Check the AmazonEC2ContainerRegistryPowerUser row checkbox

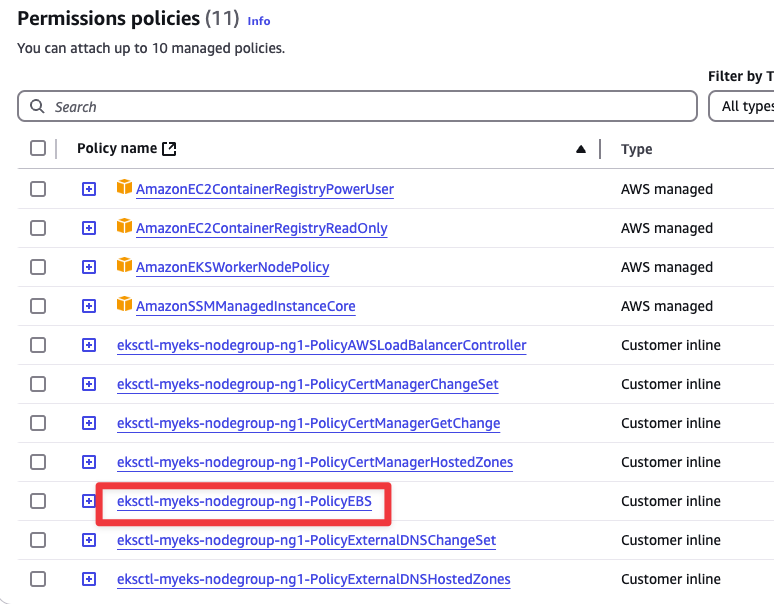click(x=38, y=189)
